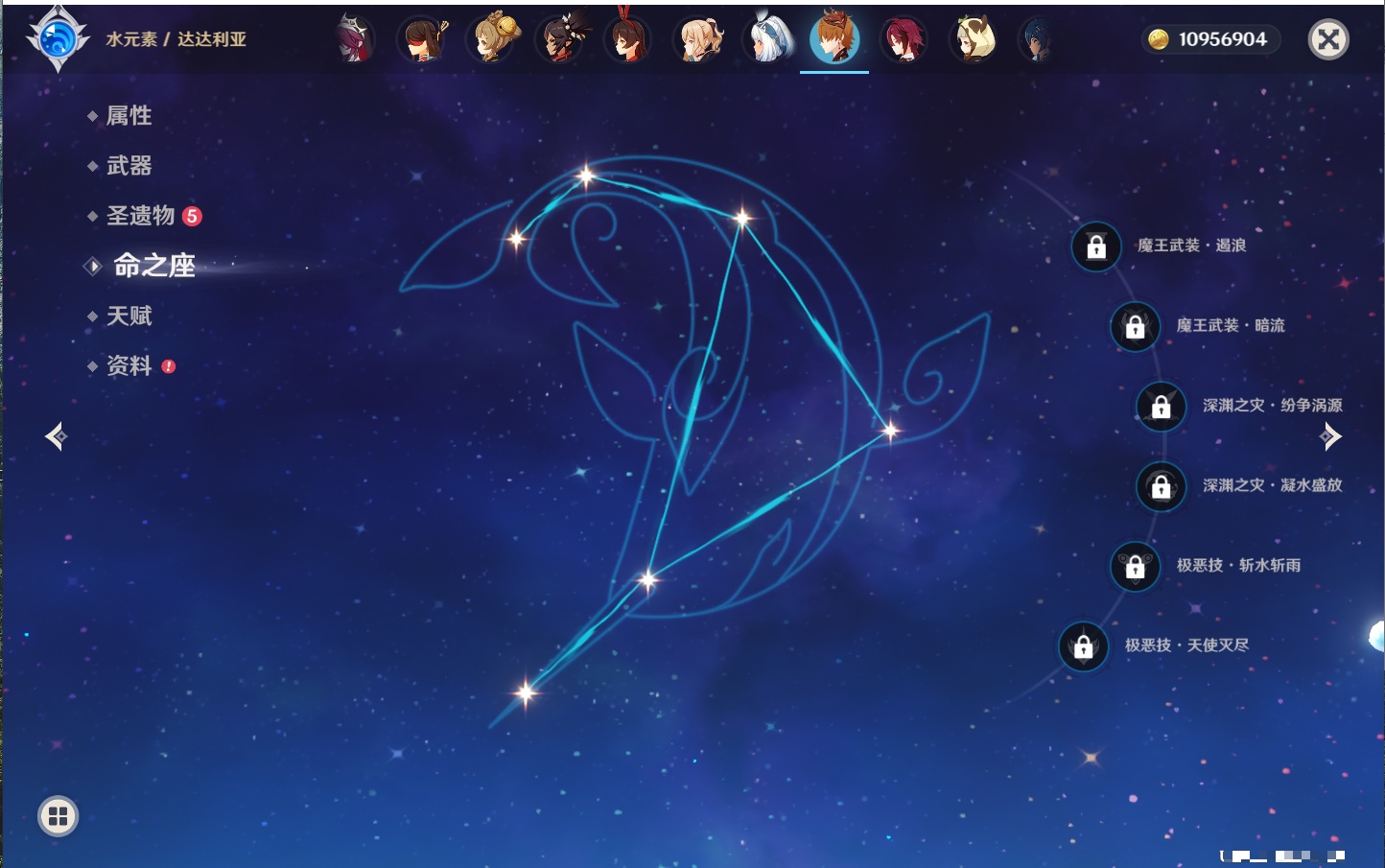
Task: Switch to Jean's blonde ponytail portrait
Action: [698, 40]
